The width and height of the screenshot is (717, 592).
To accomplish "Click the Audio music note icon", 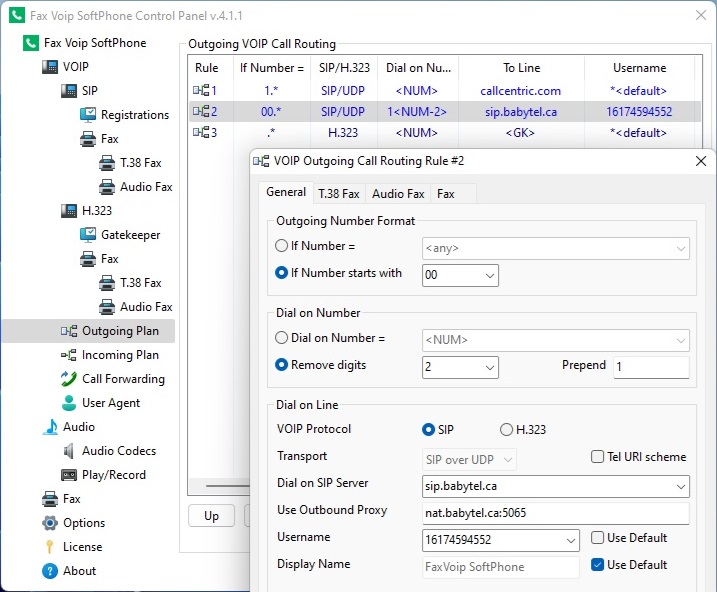I will pyautogui.click(x=51, y=427).
